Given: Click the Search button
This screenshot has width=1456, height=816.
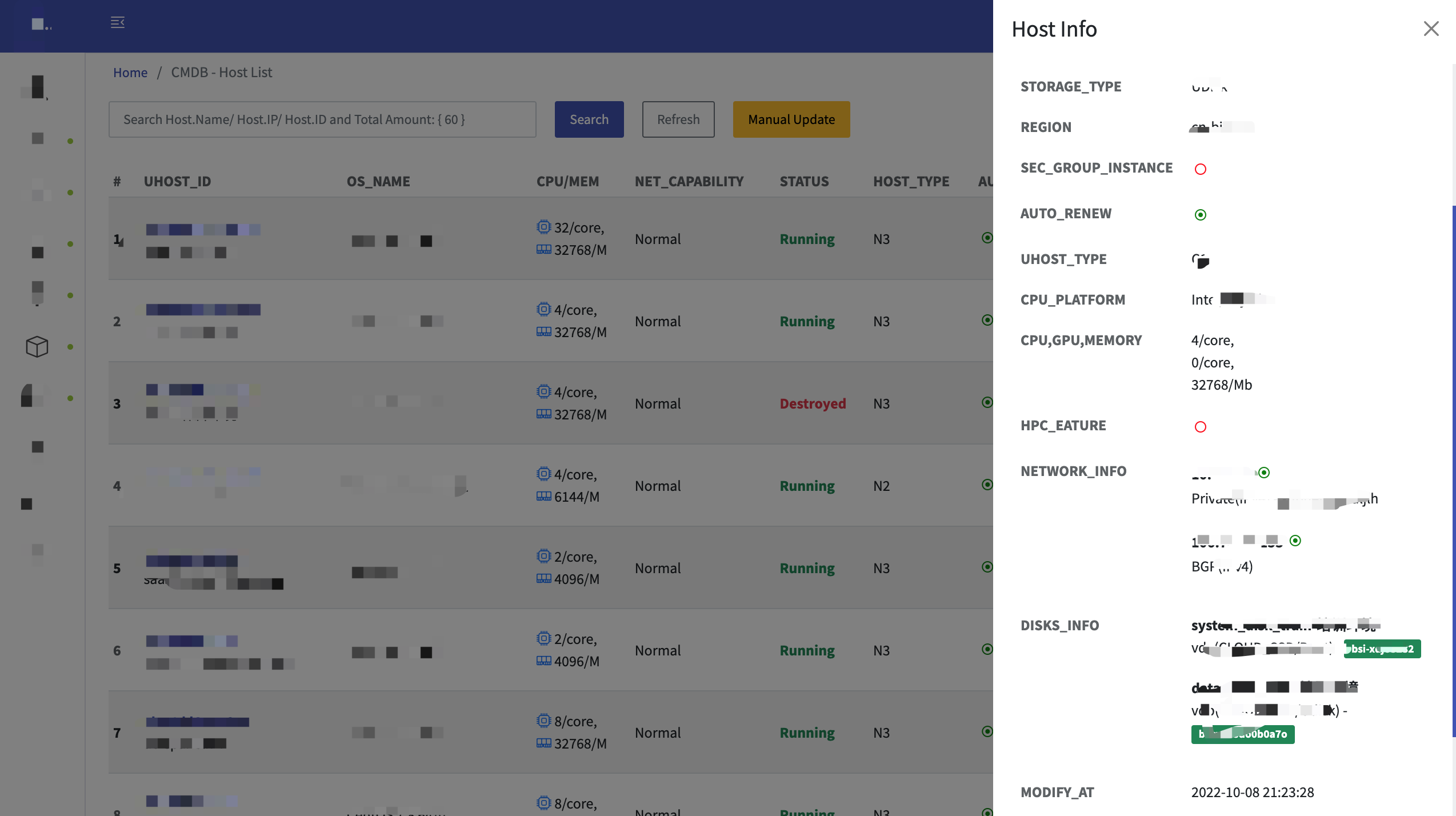Looking at the screenshot, I should [x=589, y=119].
